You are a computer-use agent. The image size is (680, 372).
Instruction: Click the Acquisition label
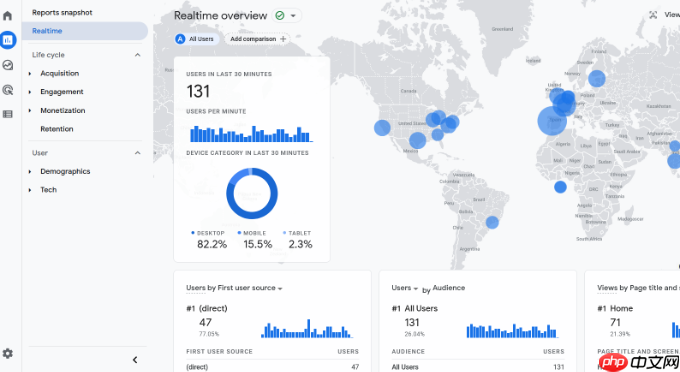59,73
